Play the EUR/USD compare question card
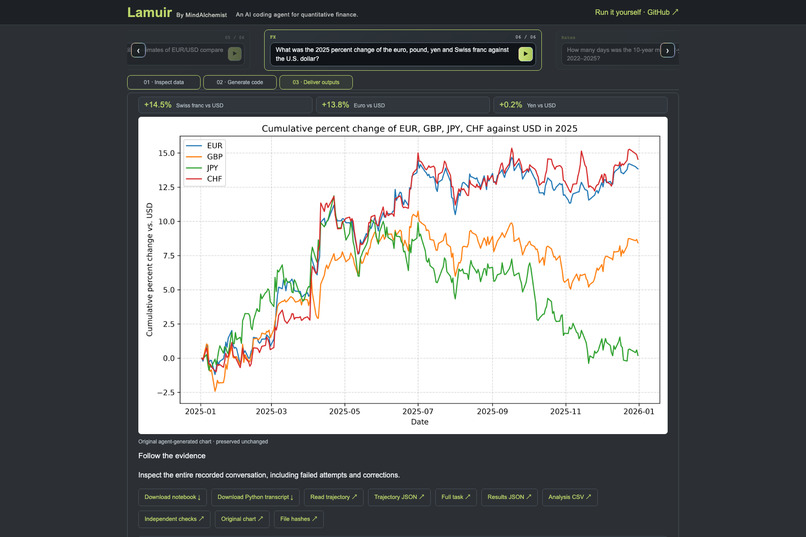This screenshot has width=806, height=537. pos(234,53)
